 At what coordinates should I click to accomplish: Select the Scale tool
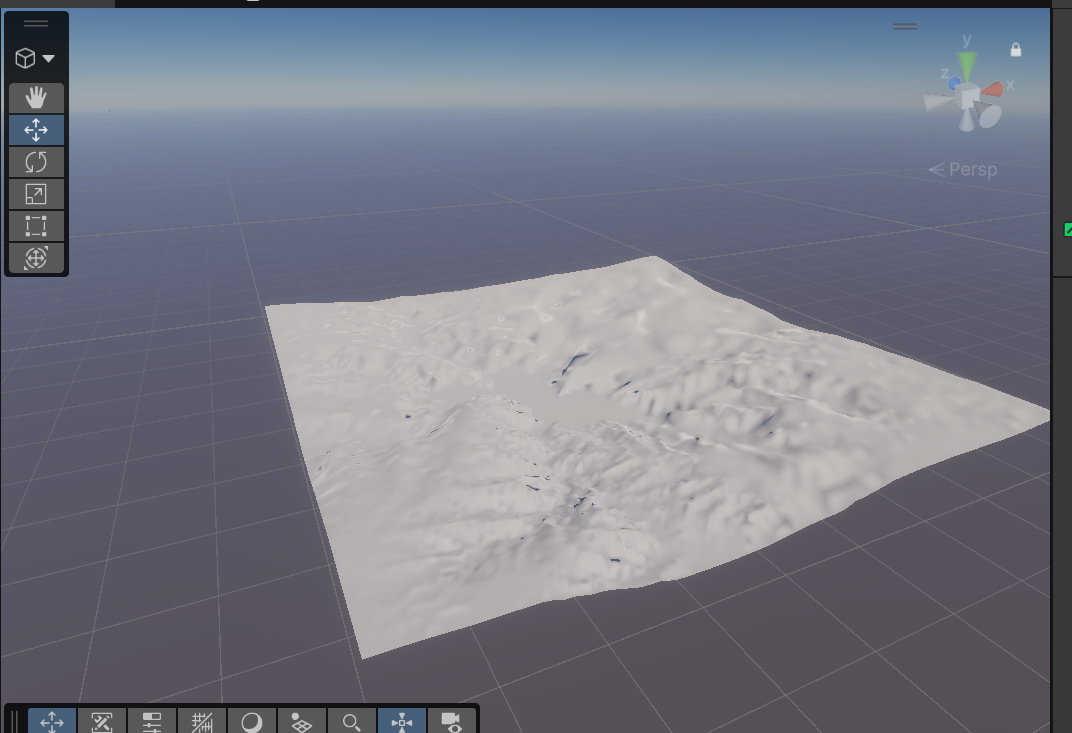point(36,194)
